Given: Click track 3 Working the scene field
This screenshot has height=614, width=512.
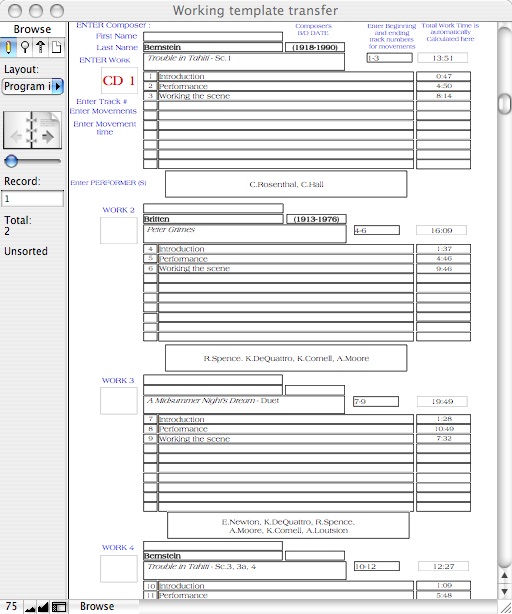Looking at the screenshot, I should (286, 96).
